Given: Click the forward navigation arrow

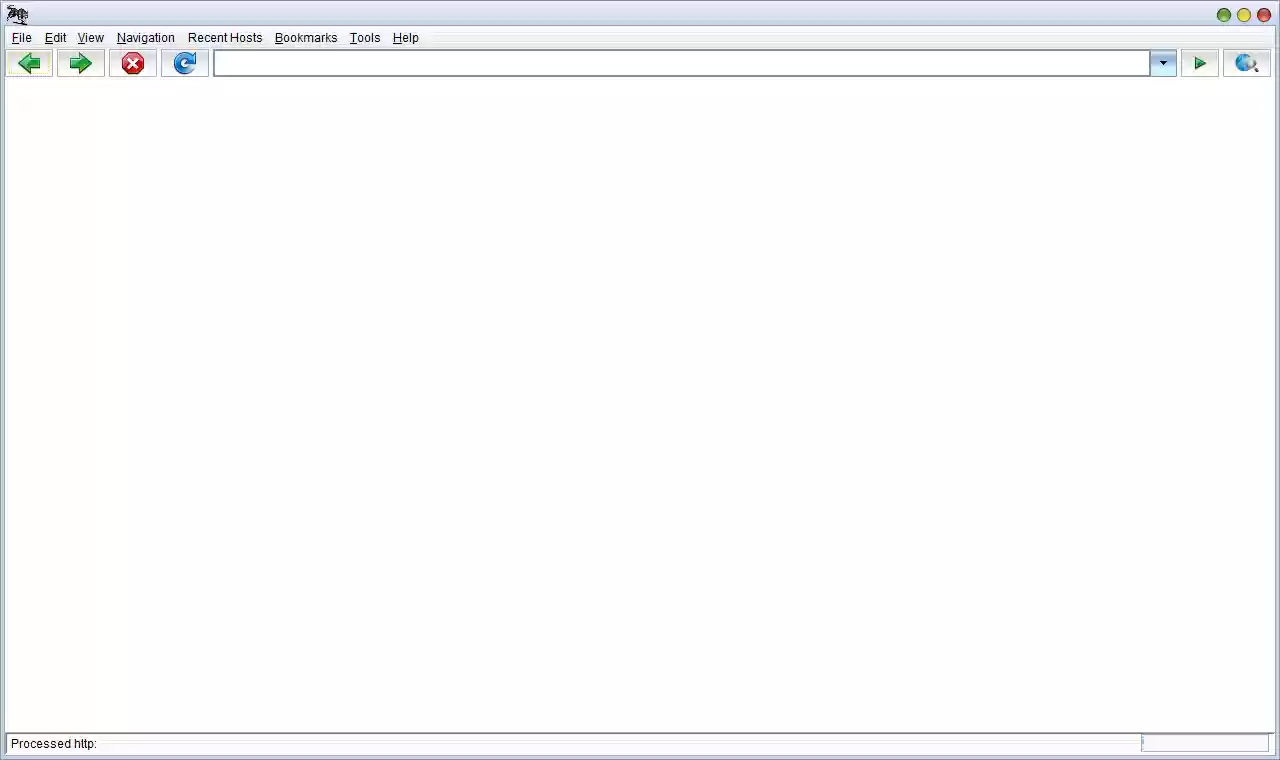Looking at the screenshot, I should point(80,63).
